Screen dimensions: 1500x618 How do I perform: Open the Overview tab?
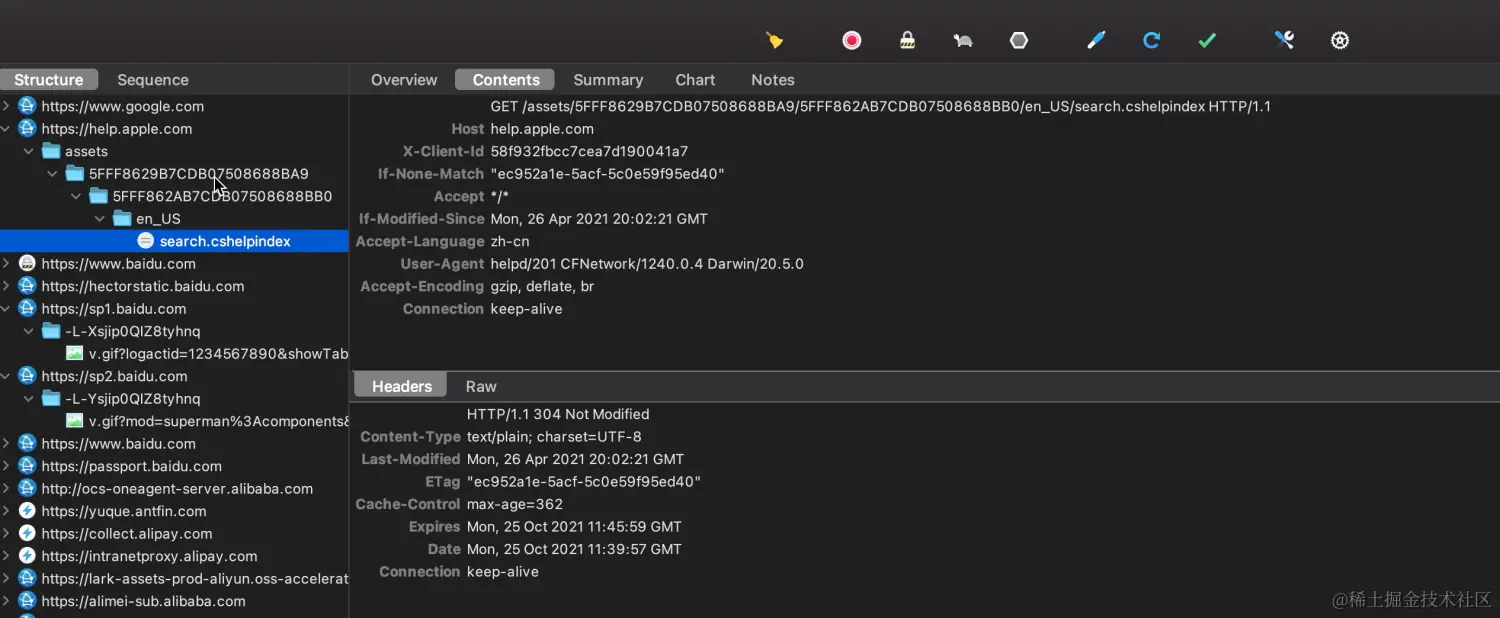pyautogui.click(x=404, y=80)
